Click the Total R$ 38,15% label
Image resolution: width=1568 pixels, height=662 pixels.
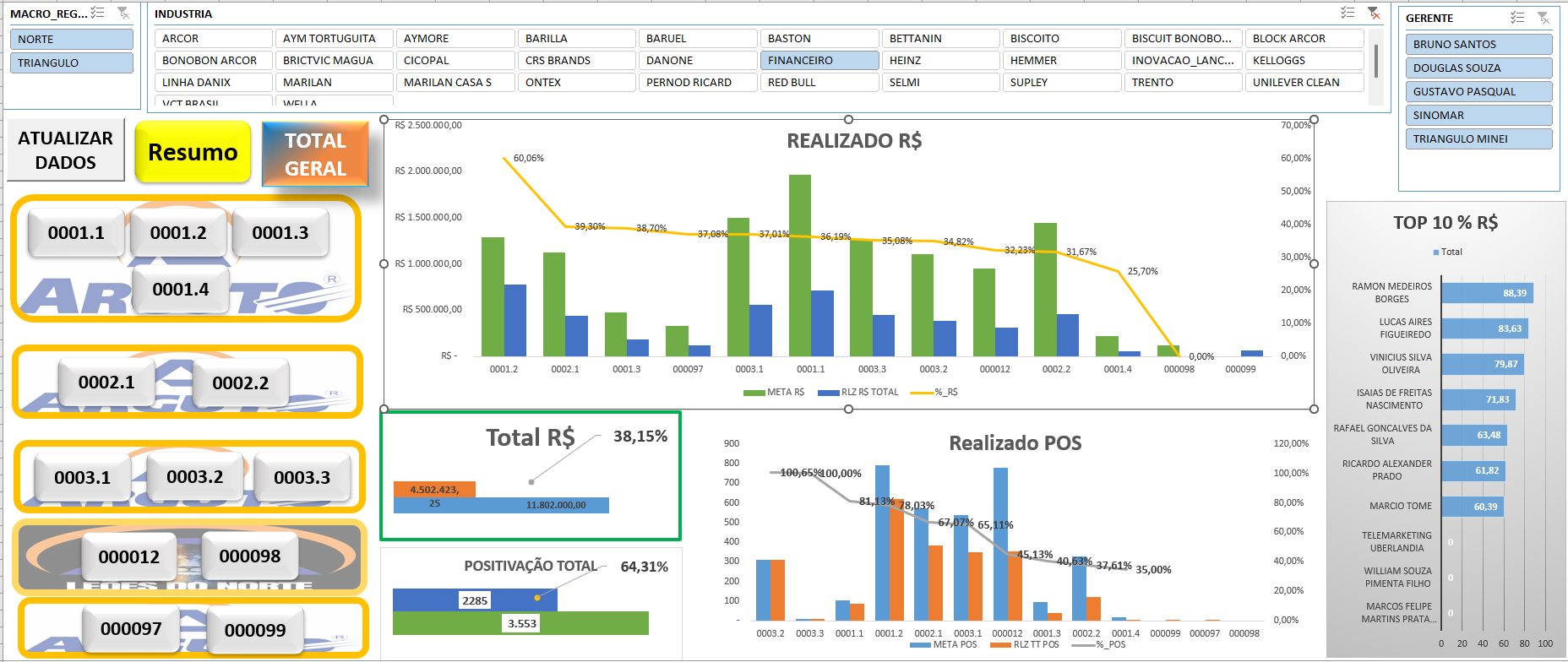pyautogui.click(x=640, y=437)
